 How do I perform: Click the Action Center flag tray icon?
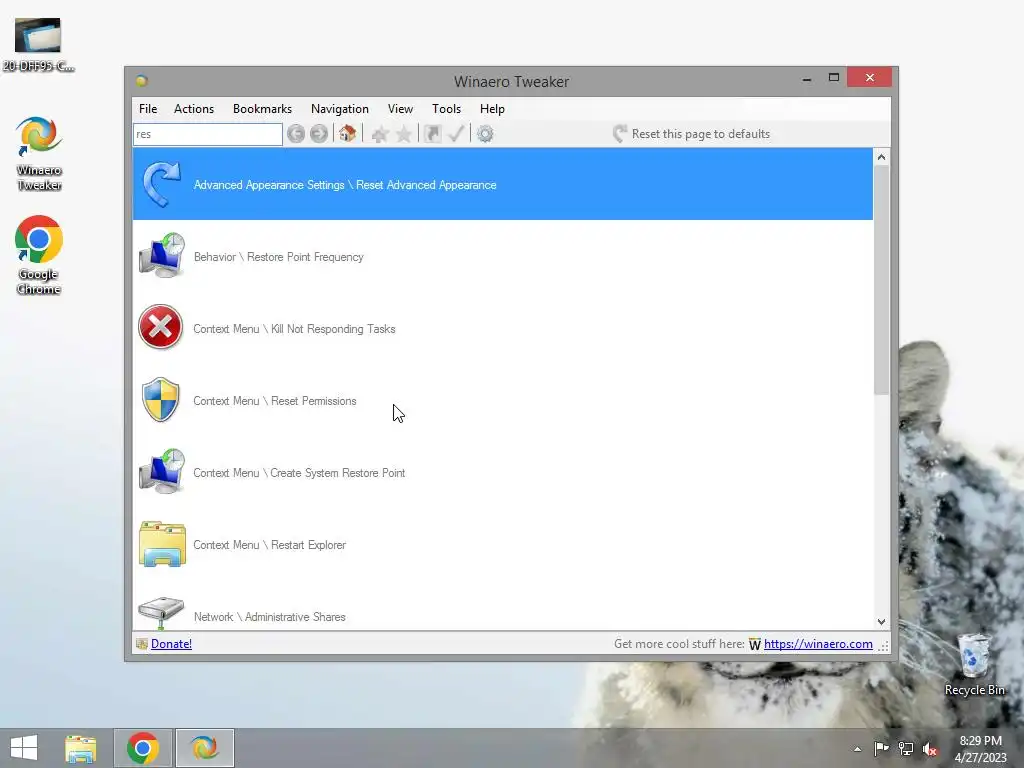pos(881,748)
